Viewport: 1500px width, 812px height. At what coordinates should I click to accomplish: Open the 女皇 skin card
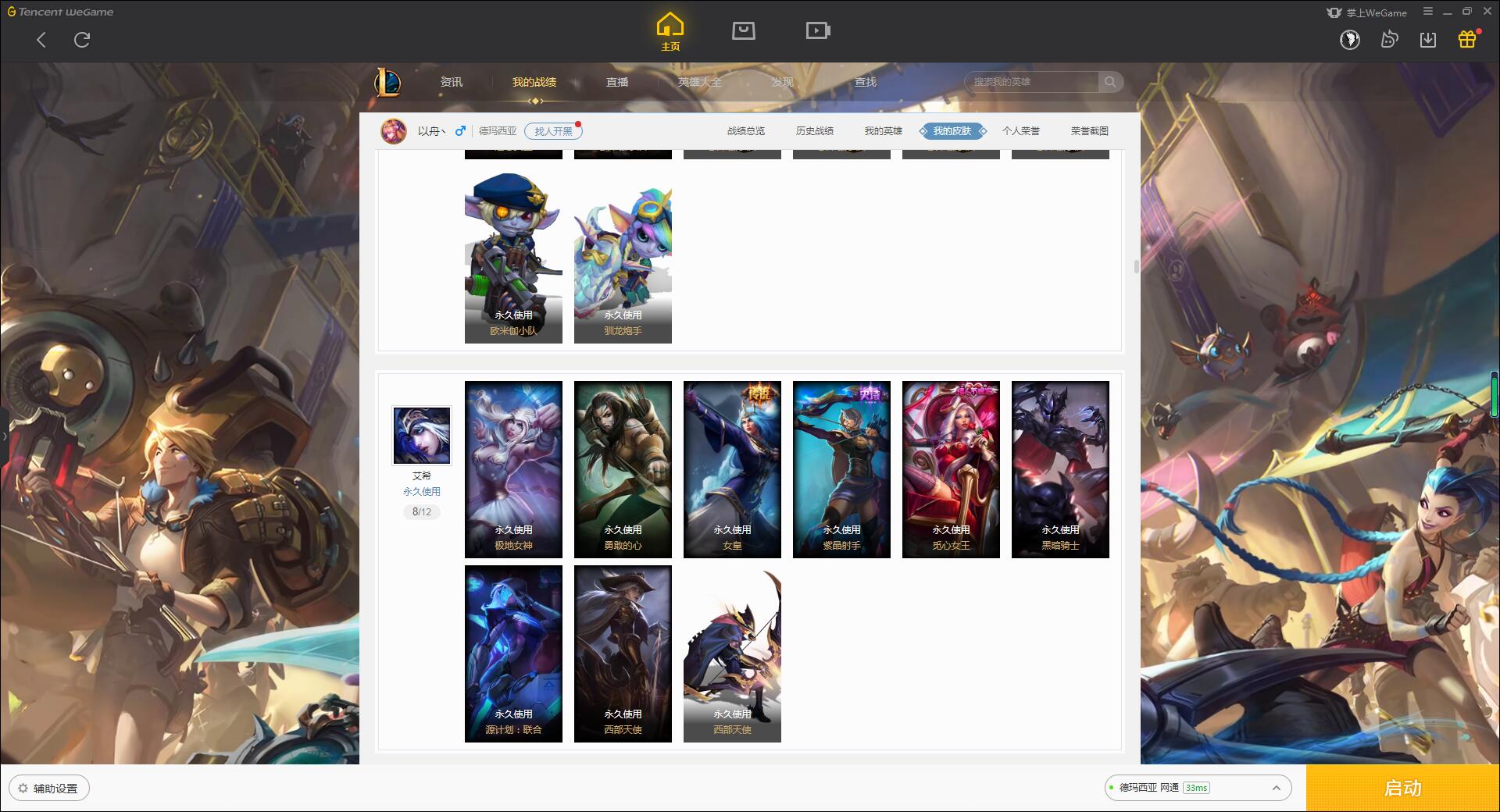[x=732, y=469]
